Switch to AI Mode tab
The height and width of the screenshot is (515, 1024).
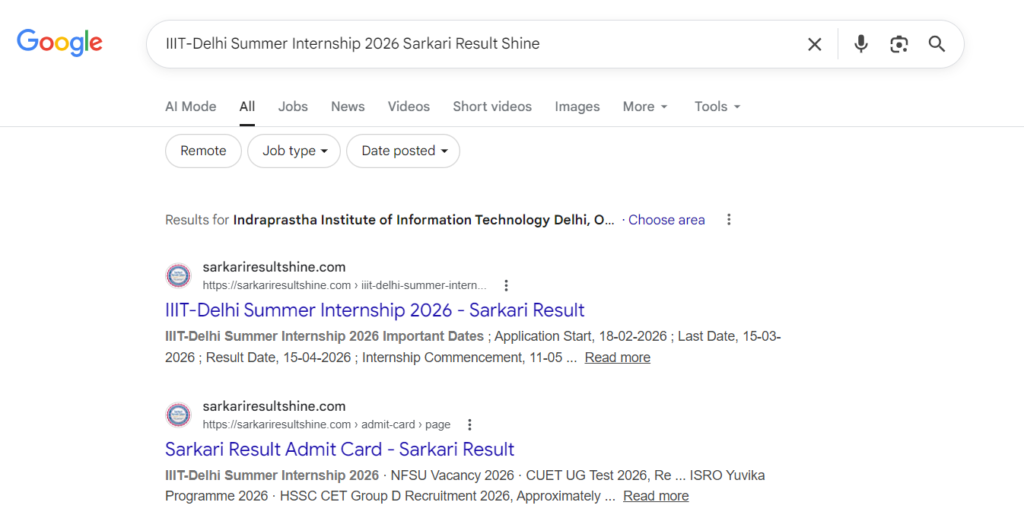point(190,106)
